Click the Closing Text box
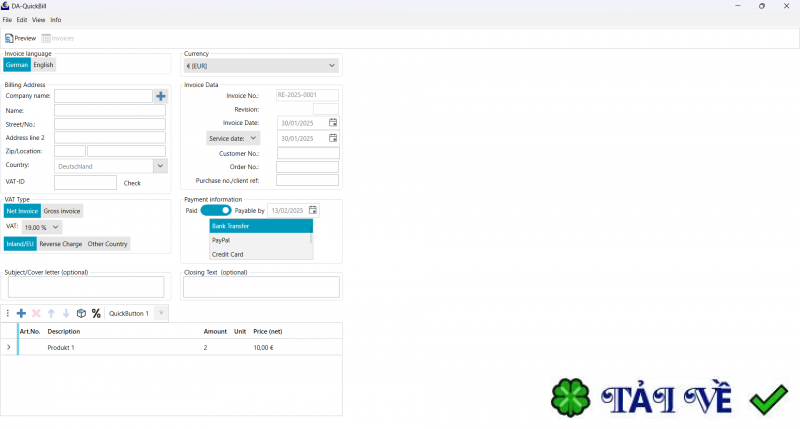 point(261,287)
